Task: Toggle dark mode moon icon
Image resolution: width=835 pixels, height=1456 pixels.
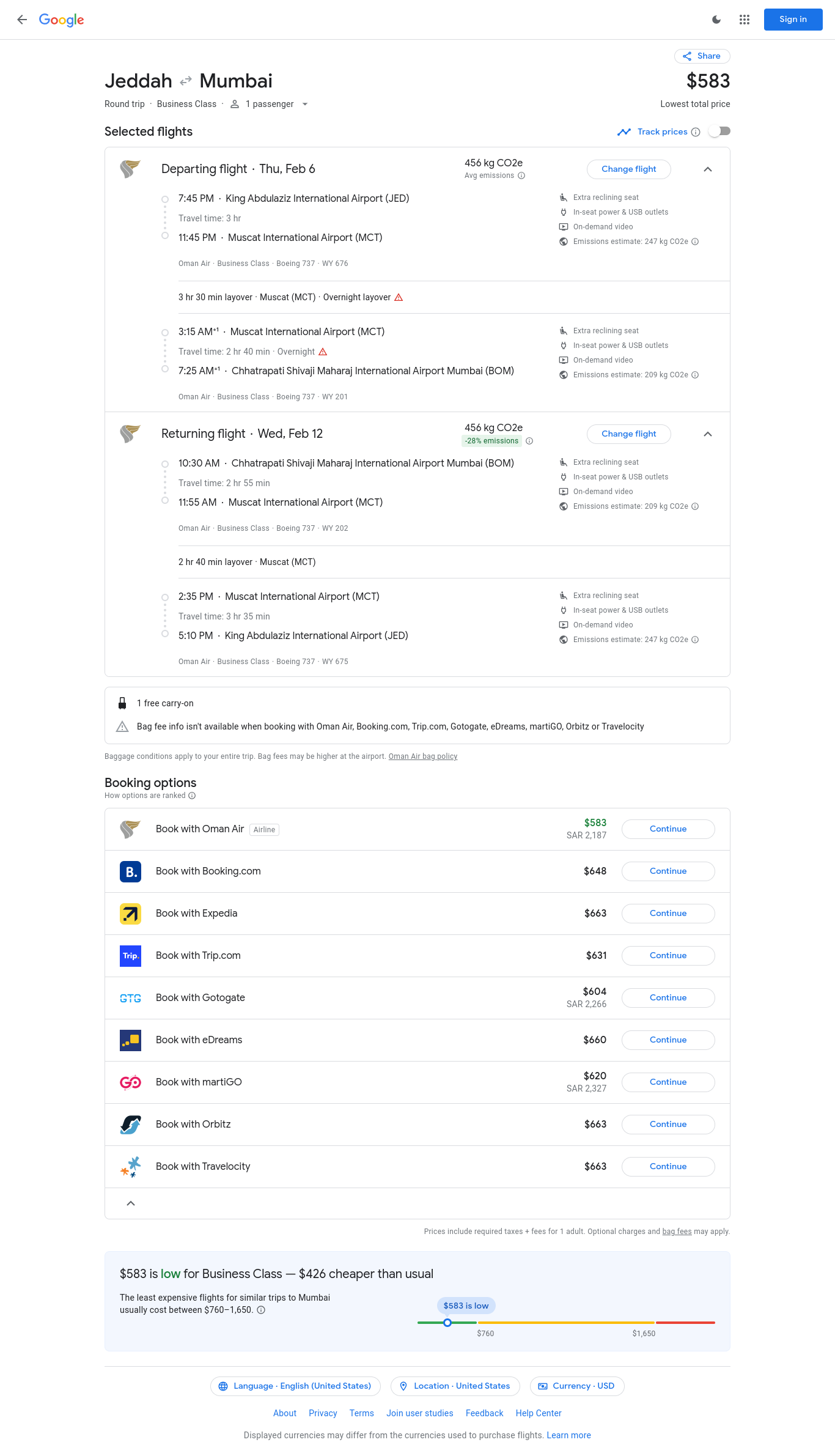Action: (716, 20)
